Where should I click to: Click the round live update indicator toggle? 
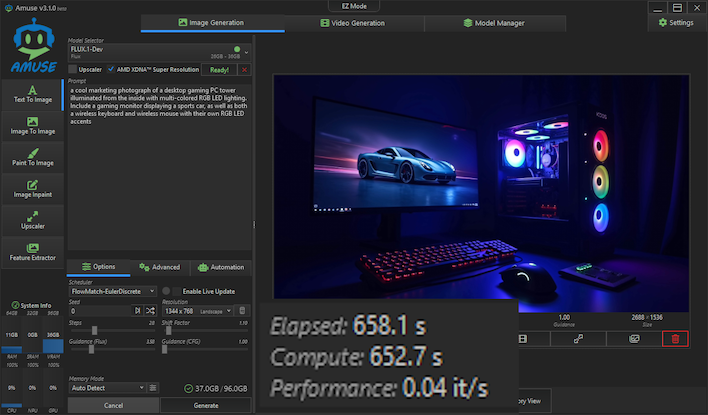click(x=166, y=291)
